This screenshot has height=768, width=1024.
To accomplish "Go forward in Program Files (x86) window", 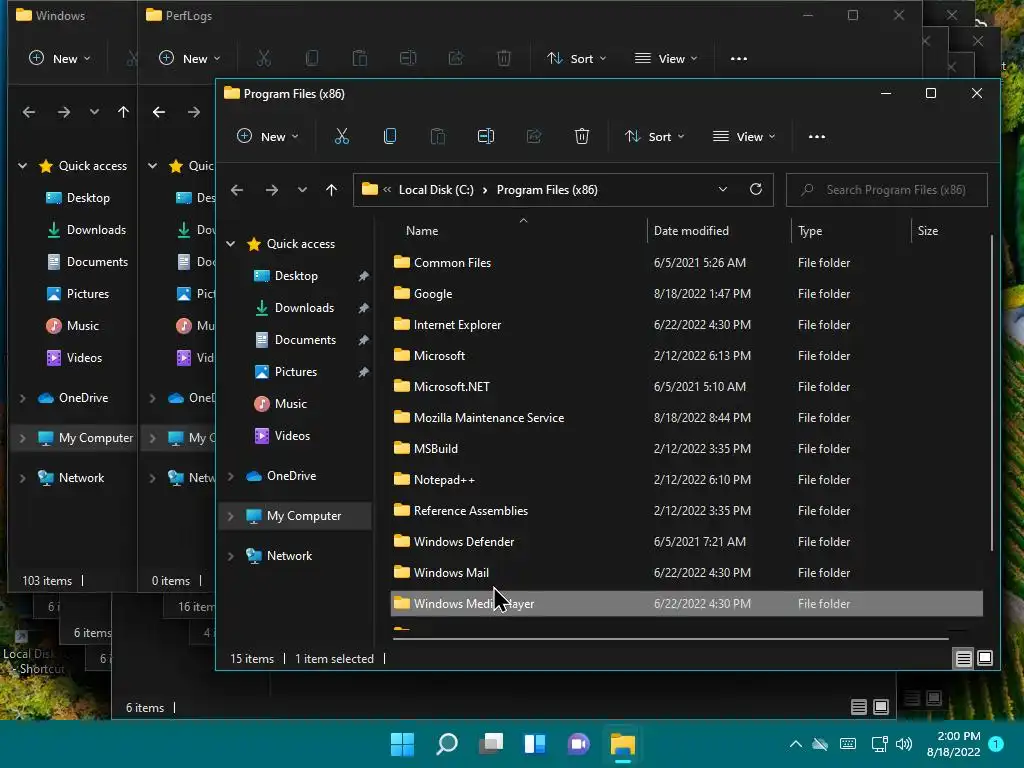I will click(x=272, y=190).
